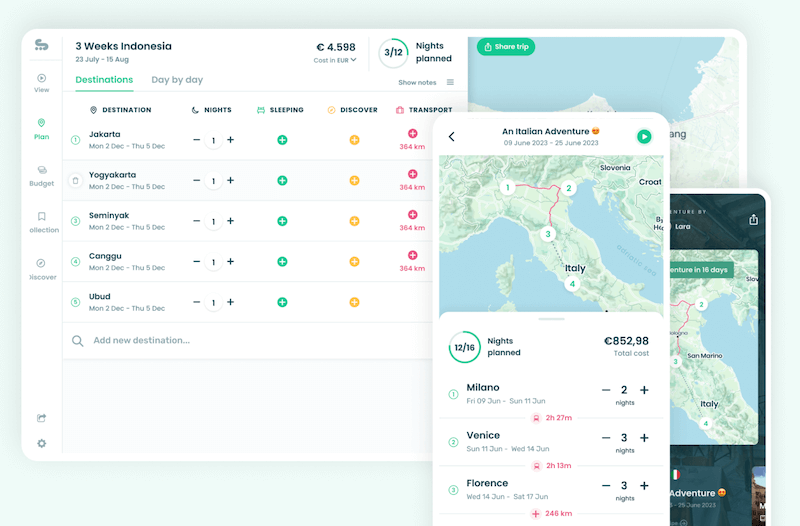The width and height of the screenshot is (800, 526).
Task: Add discover activity for Yogyakarta
Action: (x=354, y=181)
